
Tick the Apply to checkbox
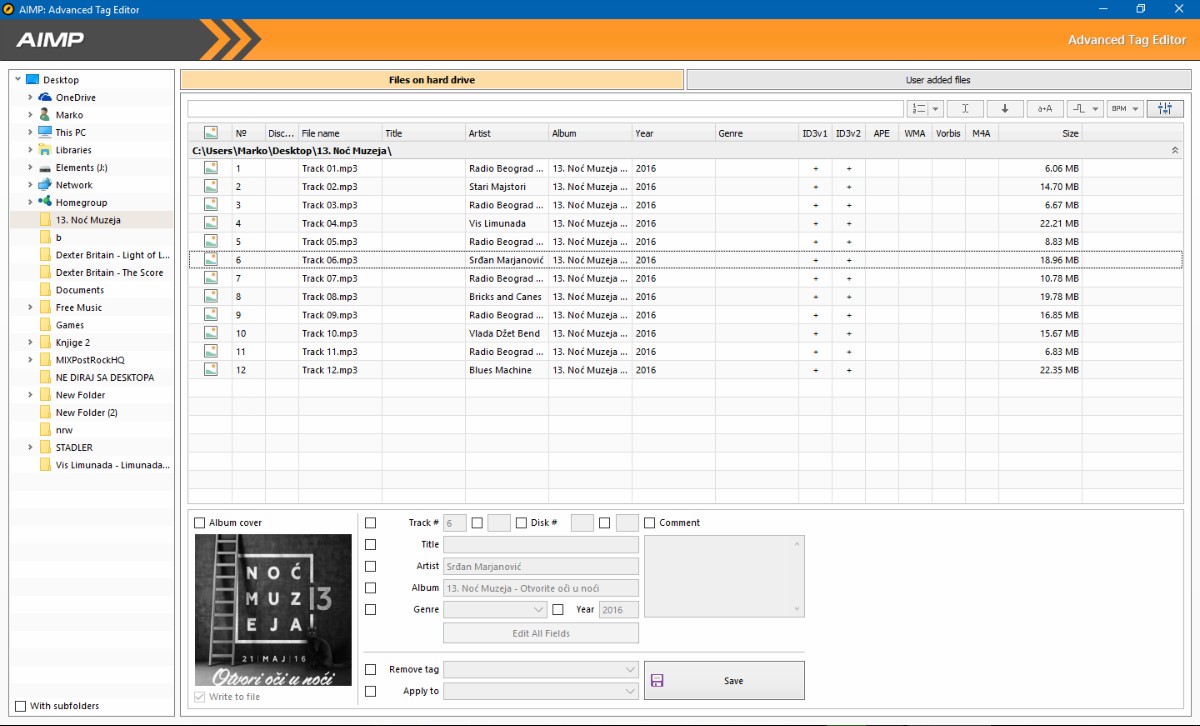(x=371, y=691)
